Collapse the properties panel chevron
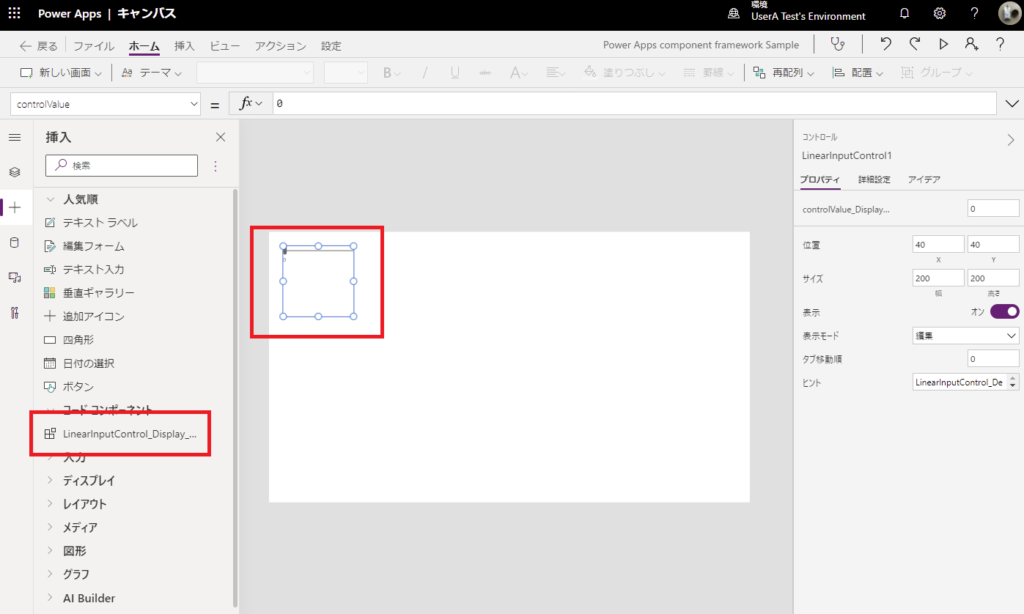Viewport: 1024px width, 614px height. point(1010,140)
